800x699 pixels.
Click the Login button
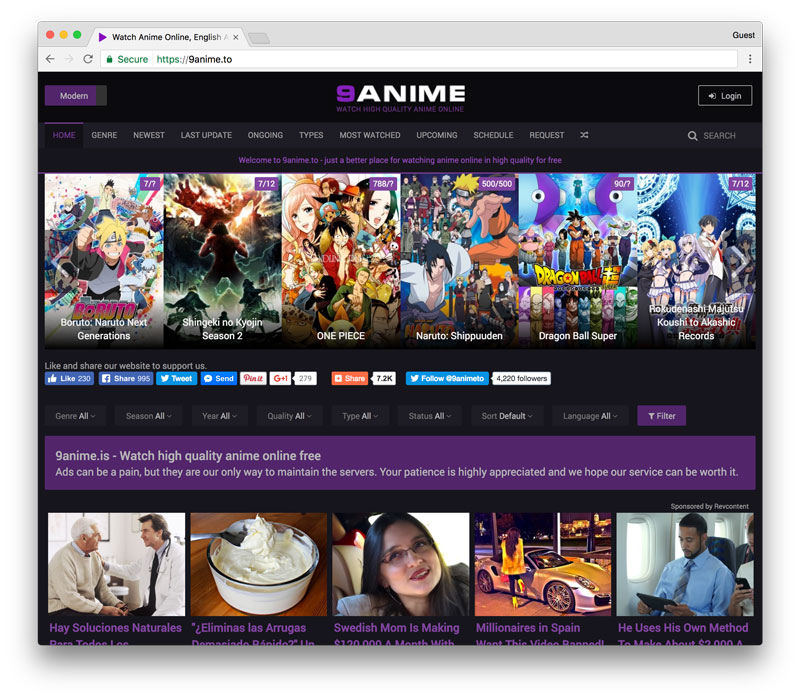[724, 95]
